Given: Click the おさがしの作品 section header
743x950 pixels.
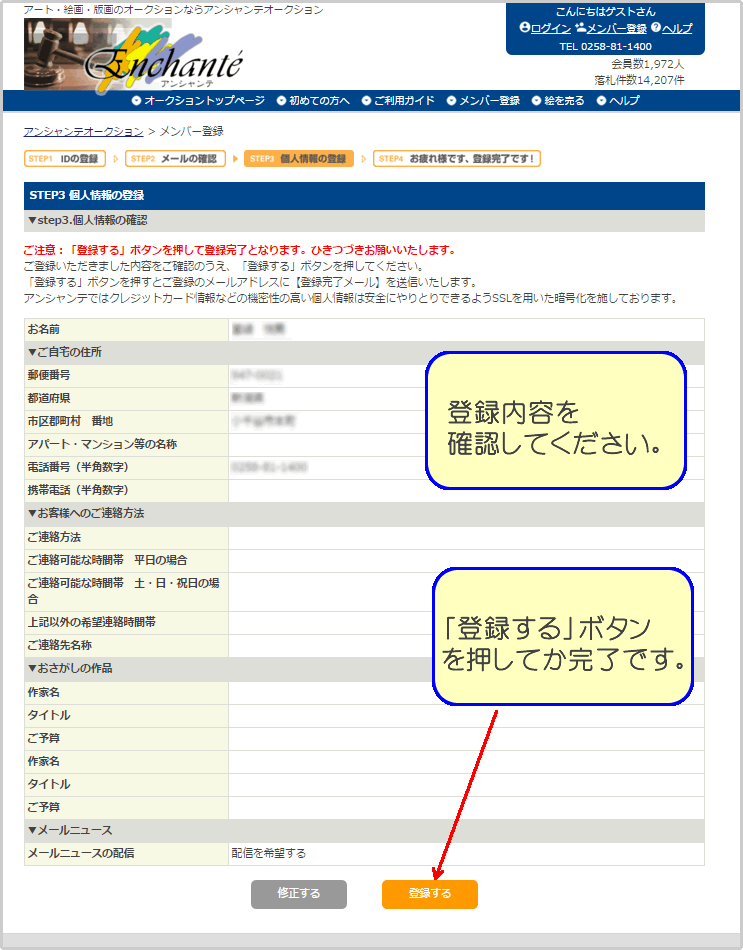Looking at the screenshot, I should pos(364,669).
